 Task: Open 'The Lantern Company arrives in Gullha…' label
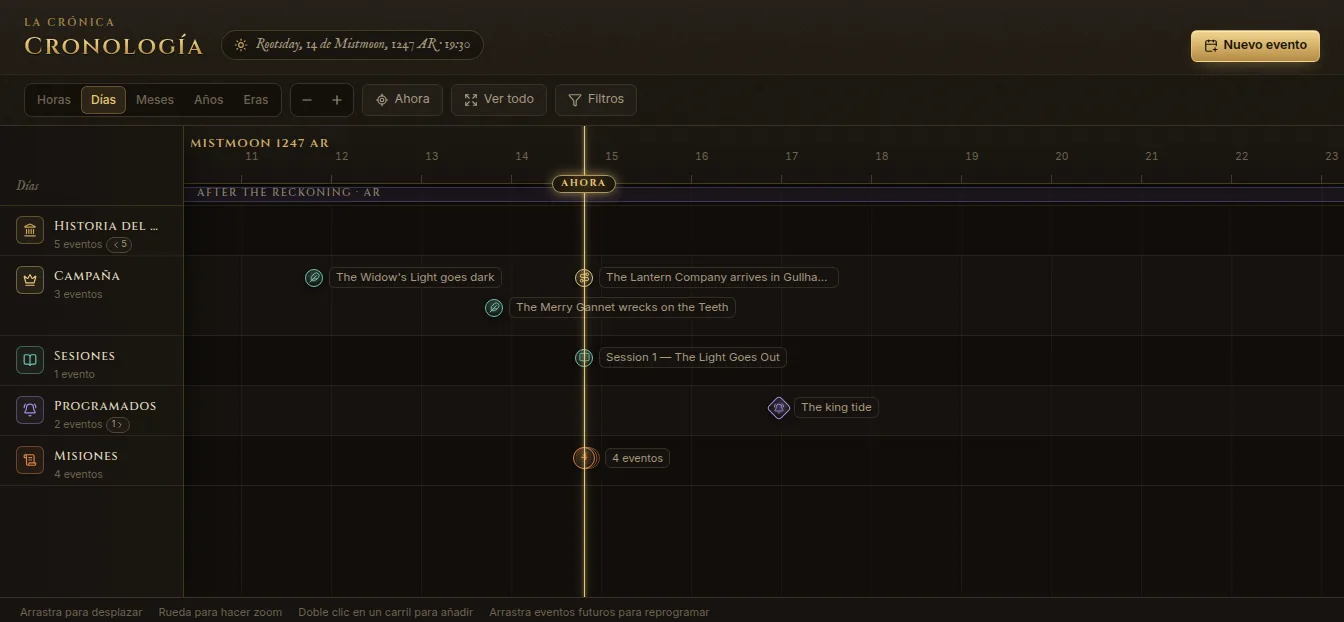coord(718,278)
